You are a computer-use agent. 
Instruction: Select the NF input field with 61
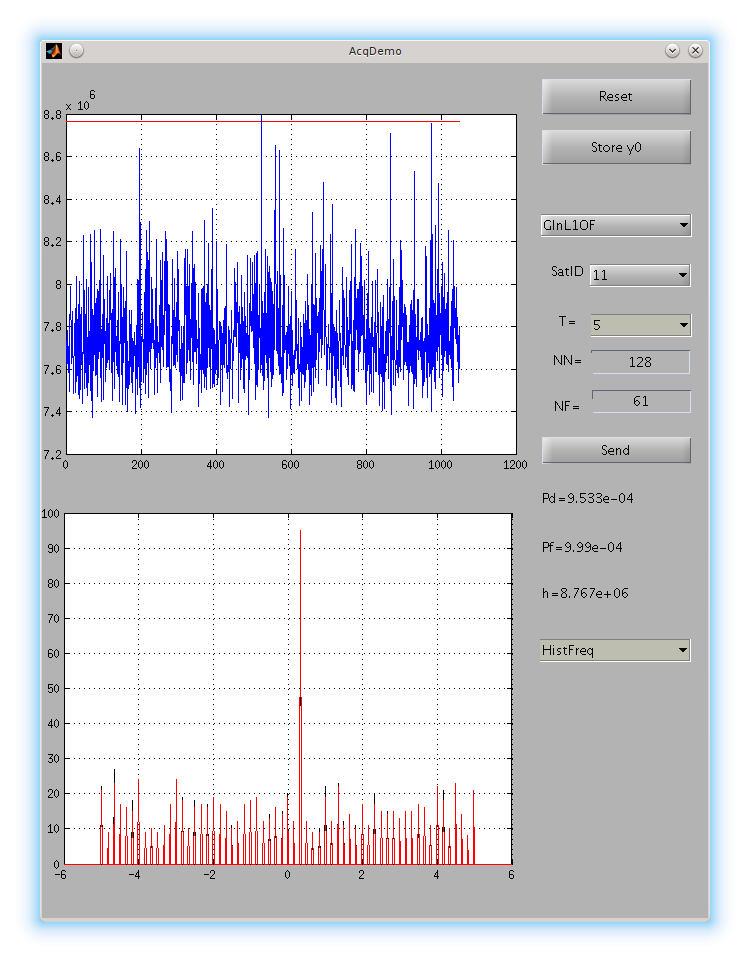pyautogui.click(x=640, y=401)
